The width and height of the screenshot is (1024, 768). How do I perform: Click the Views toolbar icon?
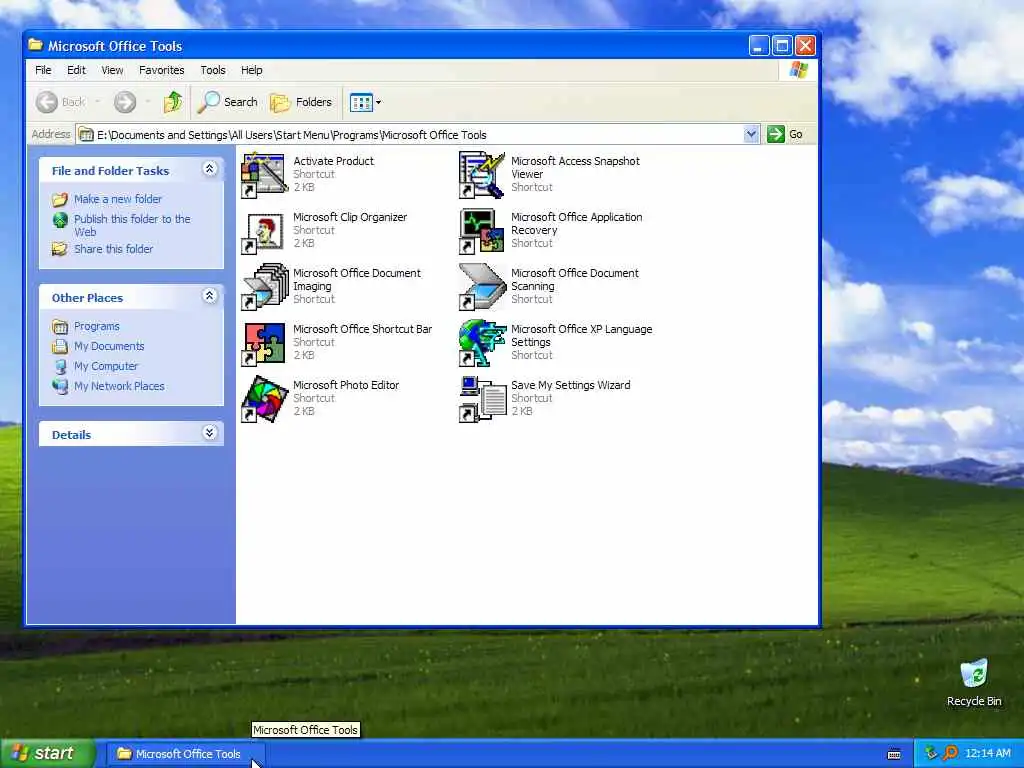(x=360, y=102)
